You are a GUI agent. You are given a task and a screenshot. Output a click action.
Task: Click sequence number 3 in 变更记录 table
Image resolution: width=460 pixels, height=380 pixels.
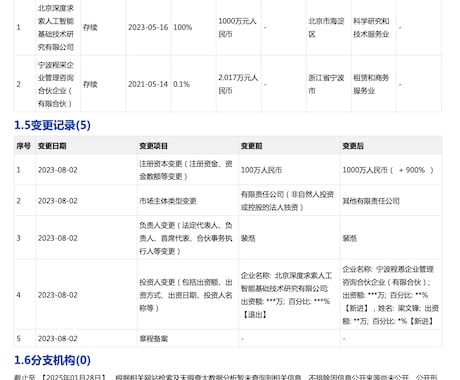tap(19, 238)
